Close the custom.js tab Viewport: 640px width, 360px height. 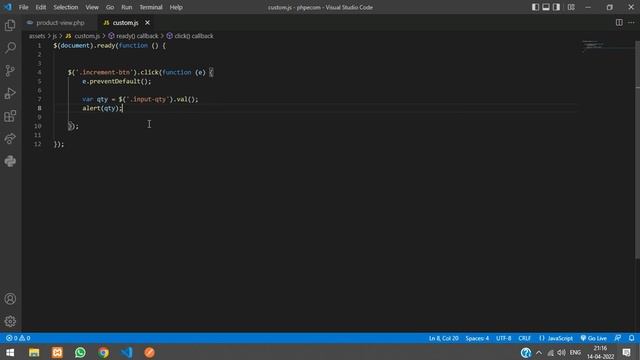pos(147,23)
